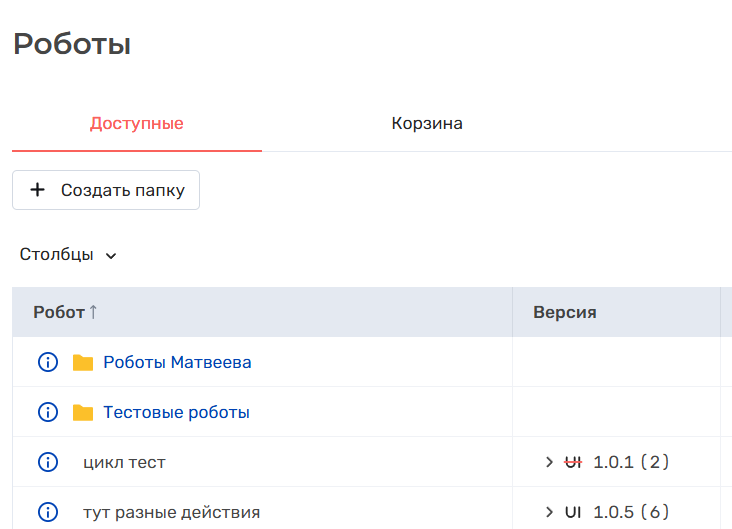Select the цикл тест robot name
Viewport: 732px width, 529px height.
(124, 462)
